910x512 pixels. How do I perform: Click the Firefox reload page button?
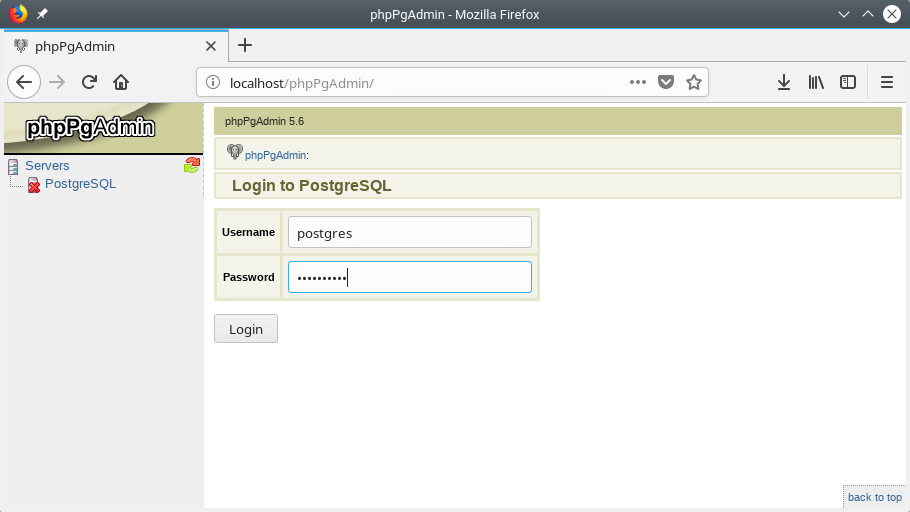point(89,82)
